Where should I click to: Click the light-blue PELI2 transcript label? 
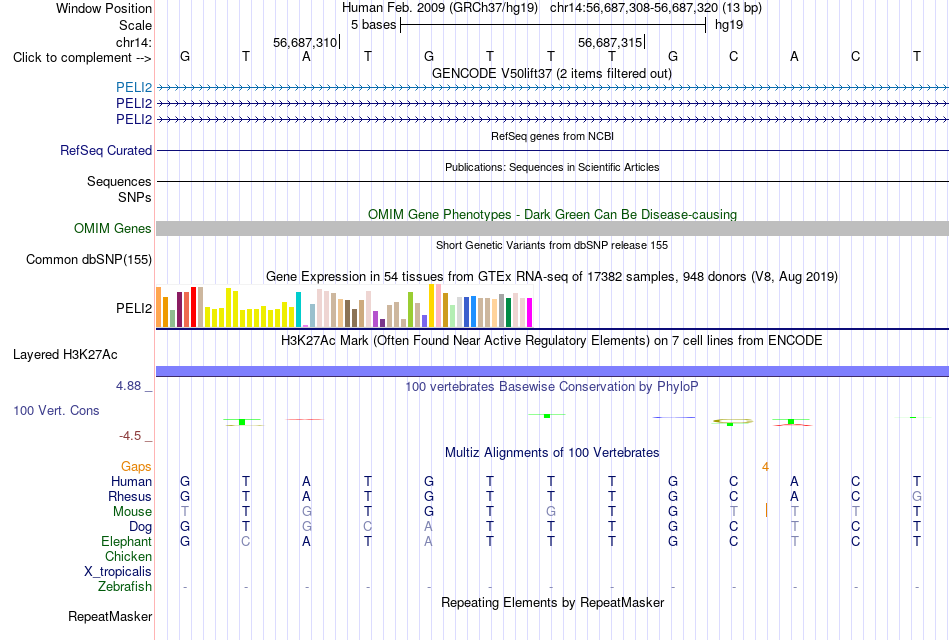point(134,87)
